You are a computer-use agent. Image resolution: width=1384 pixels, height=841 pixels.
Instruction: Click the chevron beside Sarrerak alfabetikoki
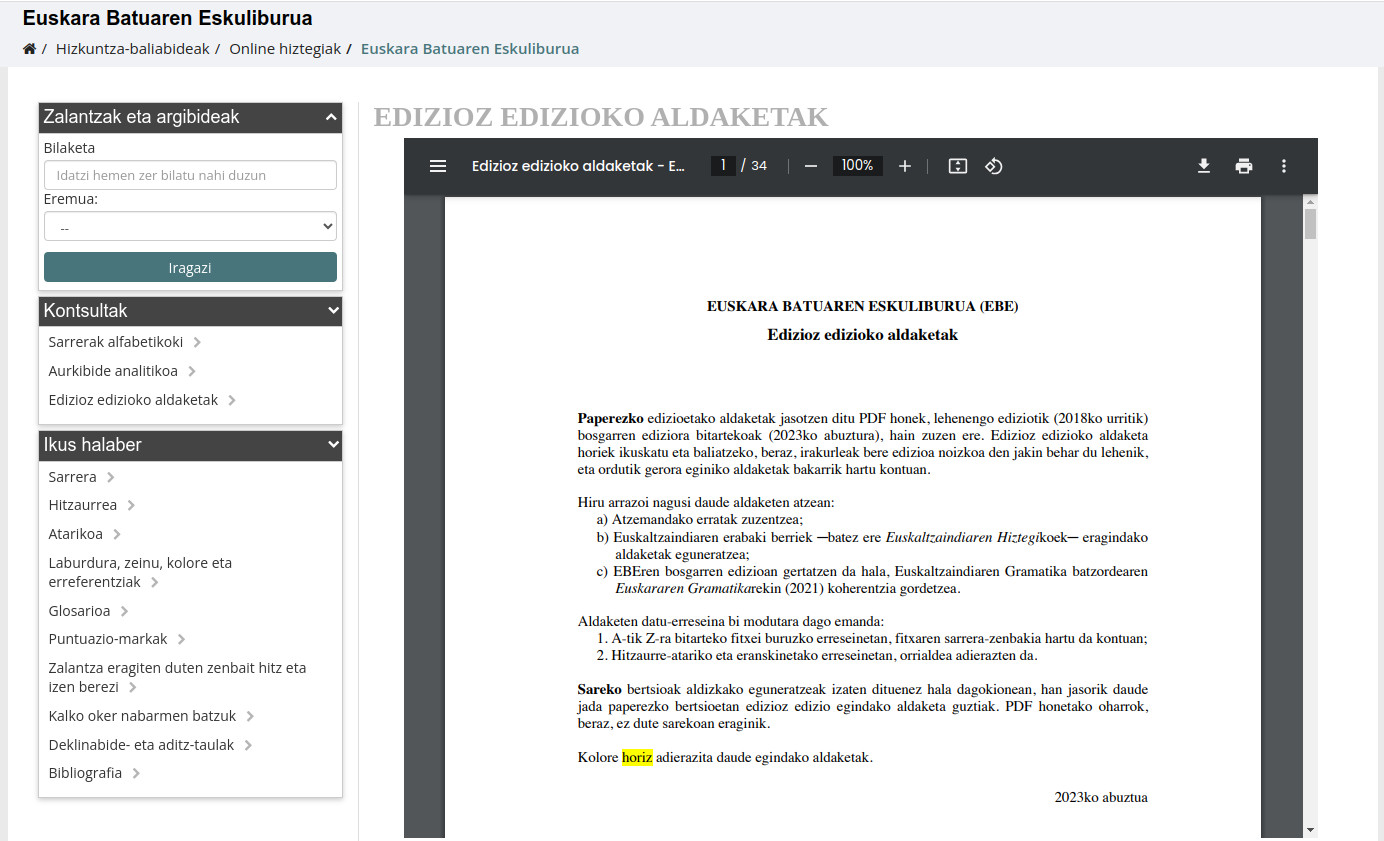coord(197,343)
